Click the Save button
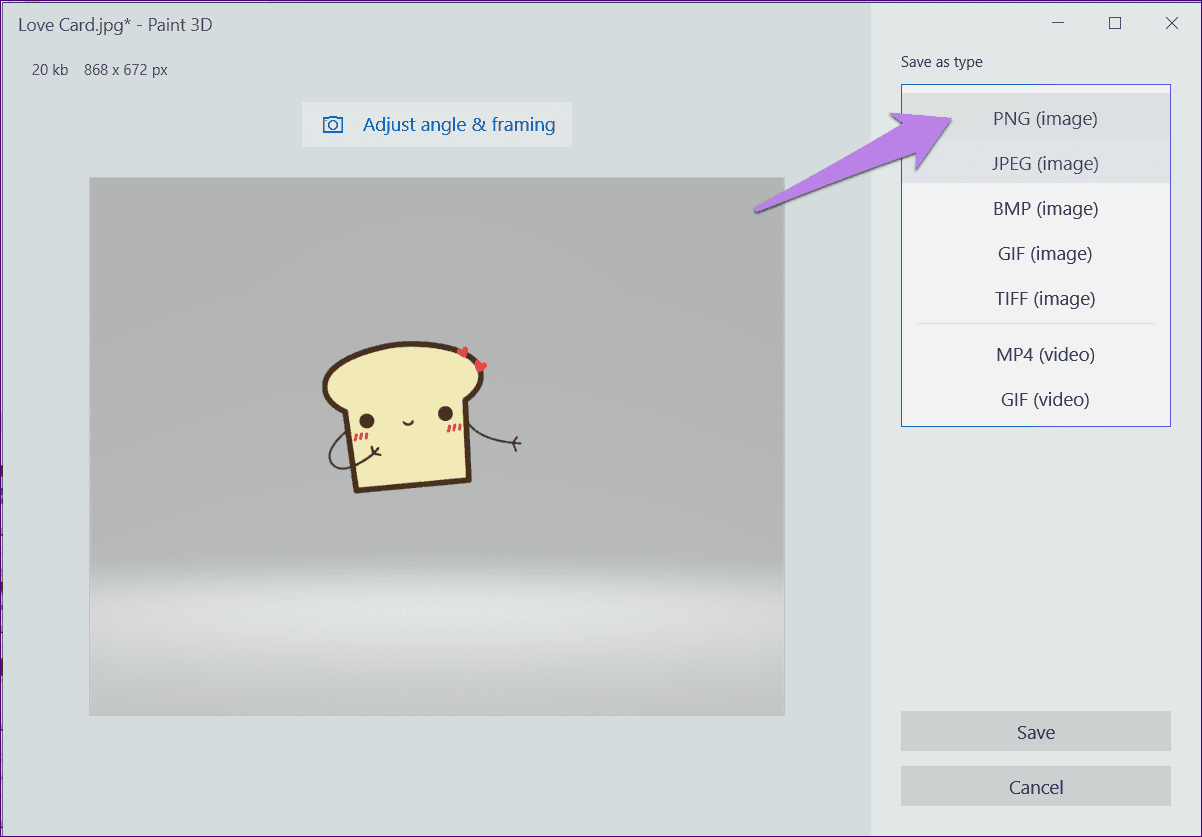The height and width of the screenshot is (837, 1202). 1036,732
